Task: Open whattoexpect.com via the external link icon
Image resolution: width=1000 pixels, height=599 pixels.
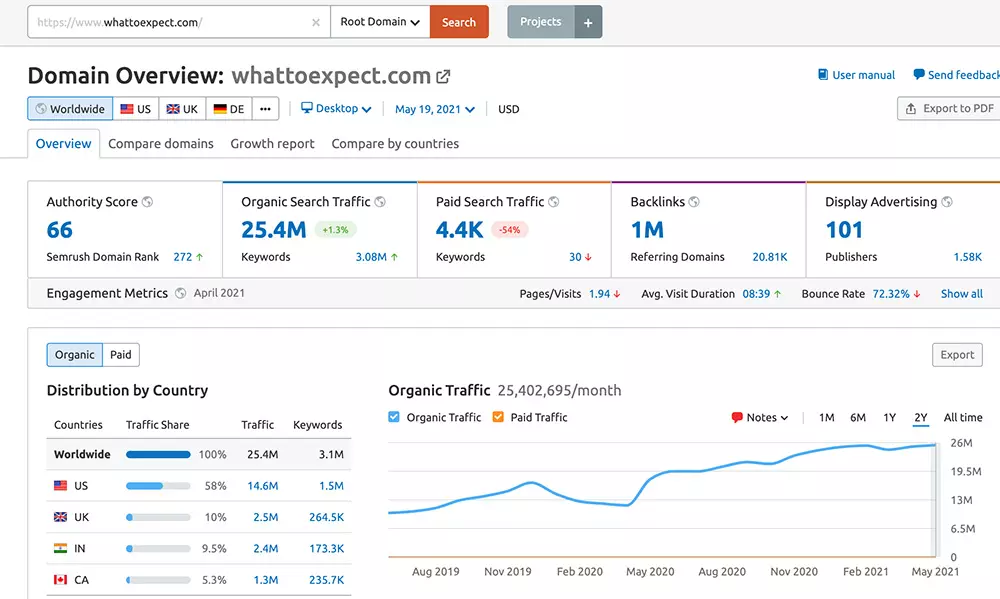Action: point(443,77)
